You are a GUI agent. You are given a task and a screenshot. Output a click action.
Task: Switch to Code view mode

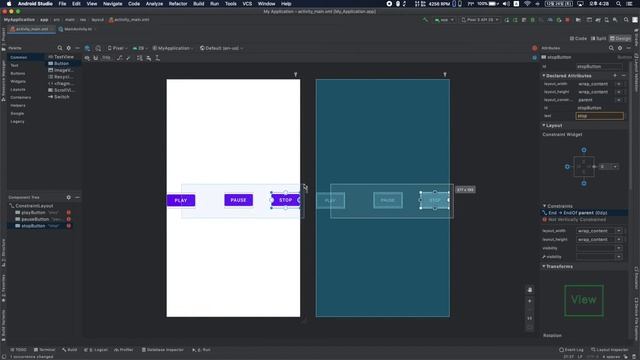pyautogui.click(x=578, y=38)
